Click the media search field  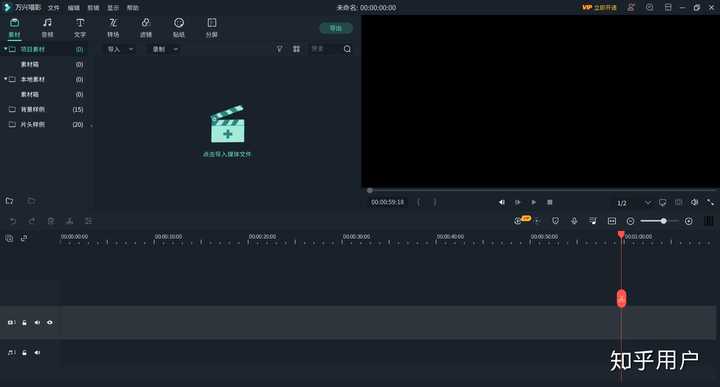click(x=325, y=49)
